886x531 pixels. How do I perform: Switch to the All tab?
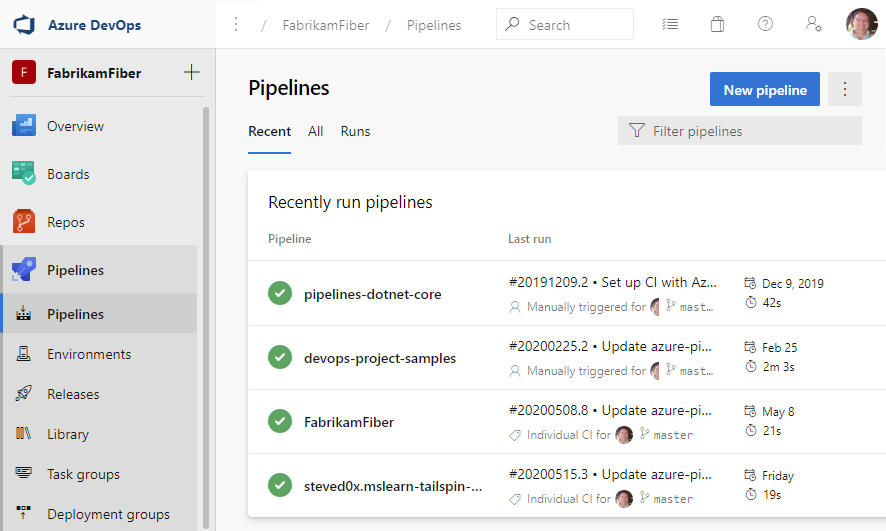[x=315, y=131]
